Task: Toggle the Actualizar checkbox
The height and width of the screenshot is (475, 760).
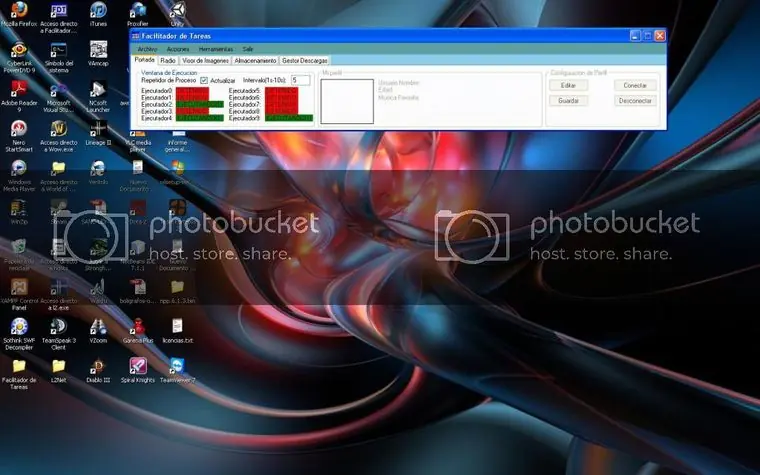Action: [x=204, y=80]
